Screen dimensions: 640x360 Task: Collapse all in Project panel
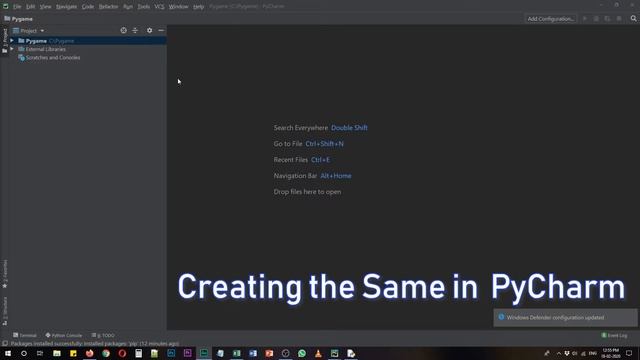click(135, 30)
